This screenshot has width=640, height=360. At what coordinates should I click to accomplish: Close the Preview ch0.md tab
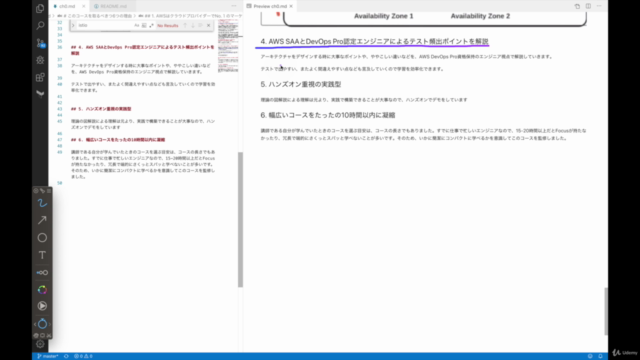tap(291, 6)
